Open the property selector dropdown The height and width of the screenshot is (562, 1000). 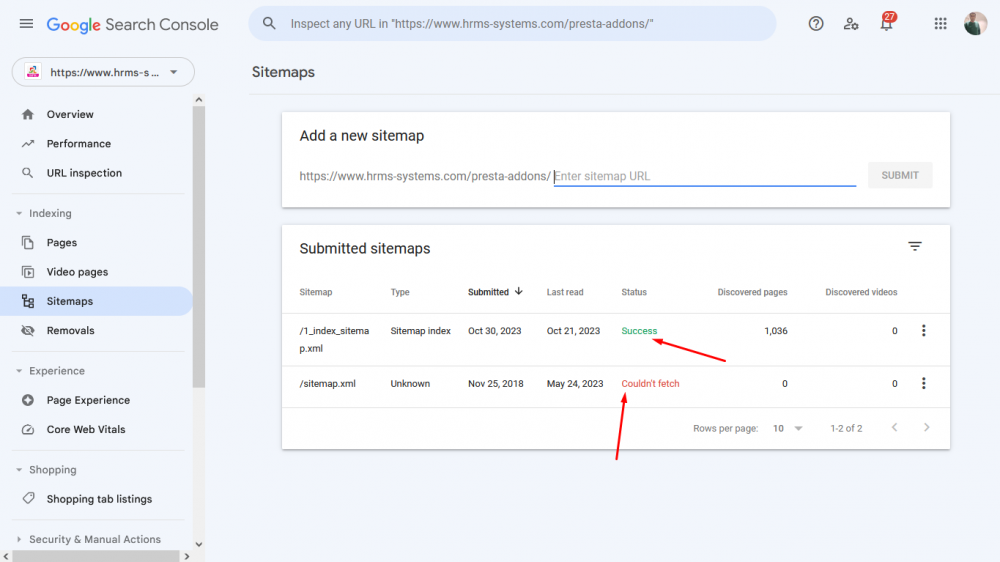[103, 72]
